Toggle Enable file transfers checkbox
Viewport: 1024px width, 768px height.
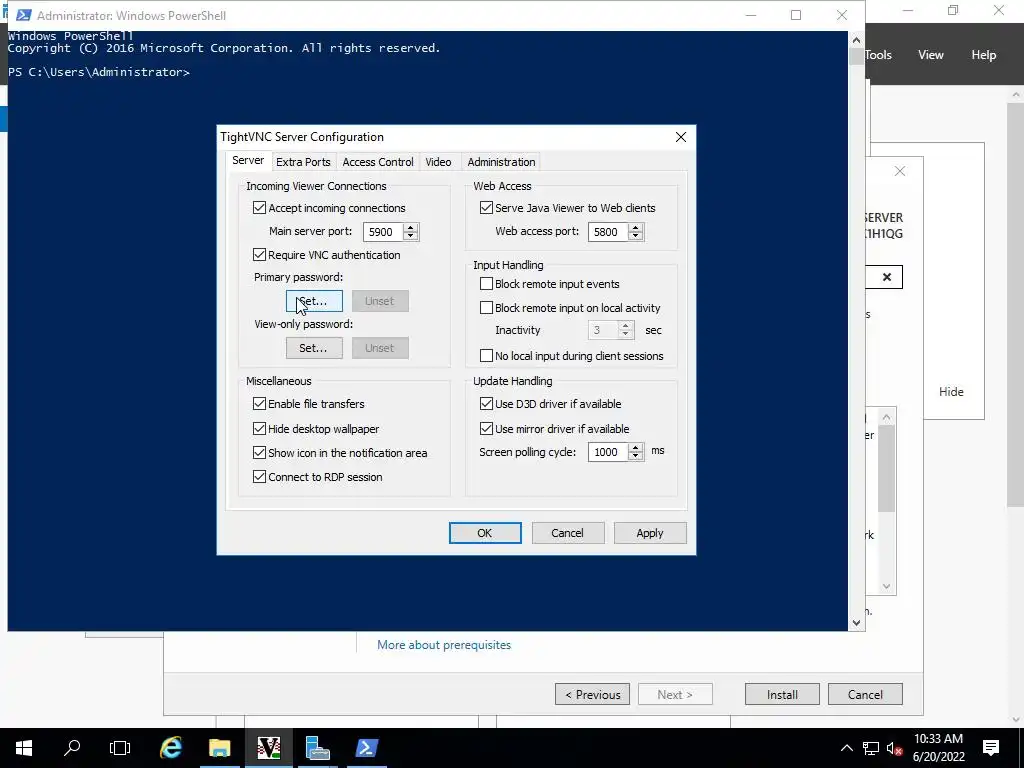point(259,404)
